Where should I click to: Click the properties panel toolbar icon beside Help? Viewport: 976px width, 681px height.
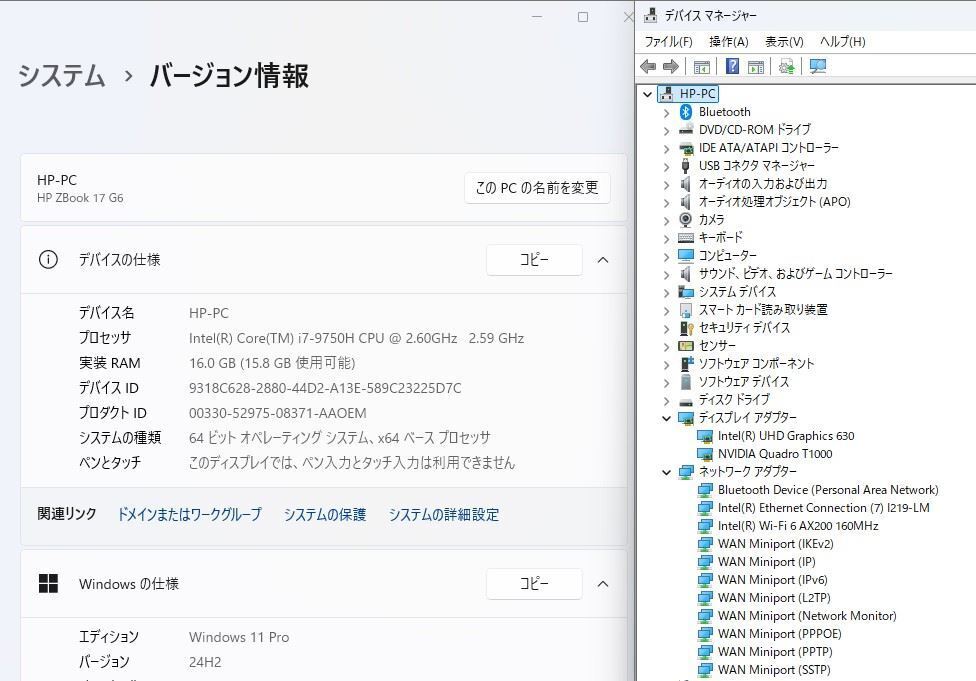pyautogui.click(x=756, y=67)
